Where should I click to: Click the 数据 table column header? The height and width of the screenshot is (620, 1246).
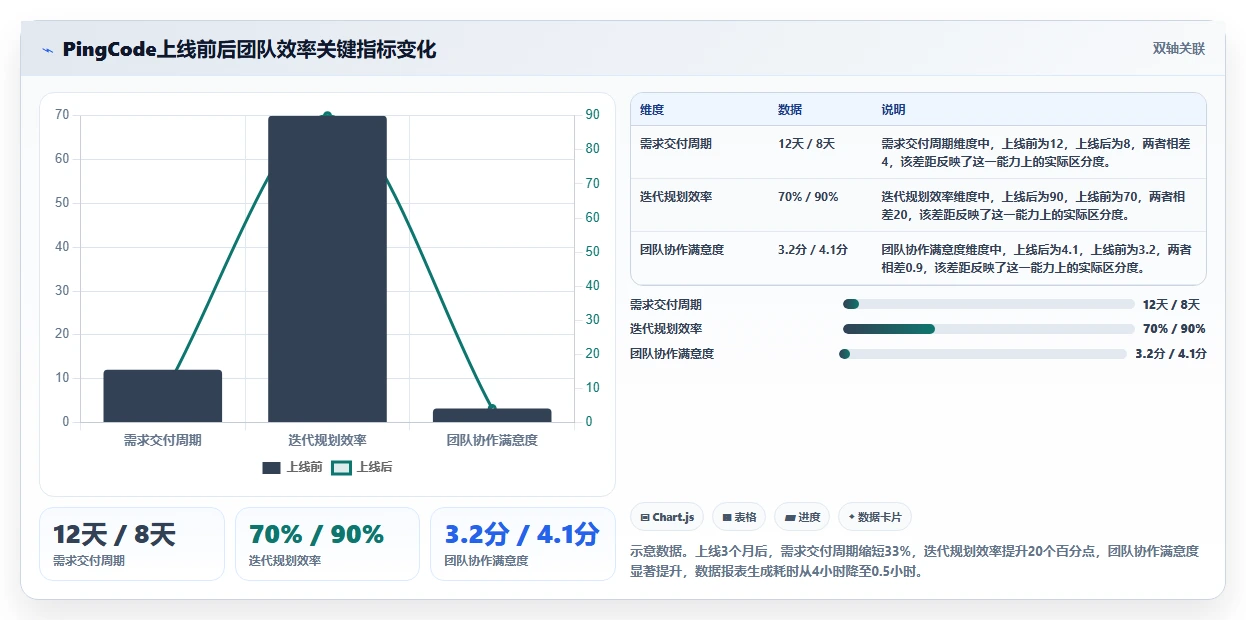pyautogui.click(x=790, y=109)
